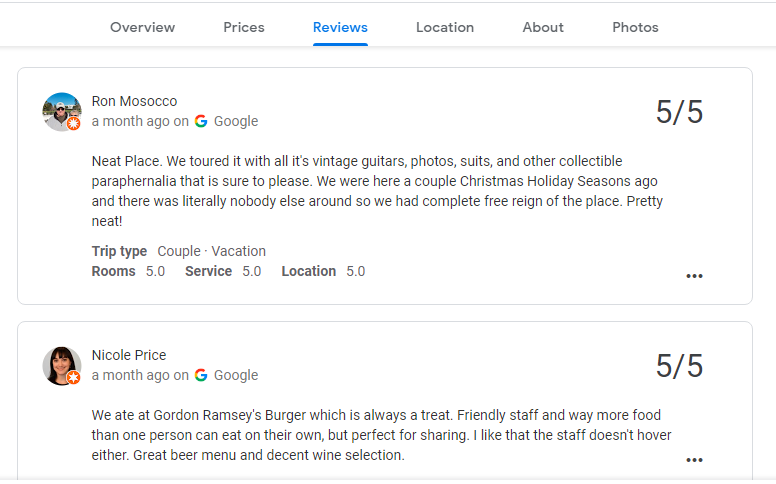Switch to the Prices tab
This screenshot has height=484, width=776.
[x=244, y=27]
